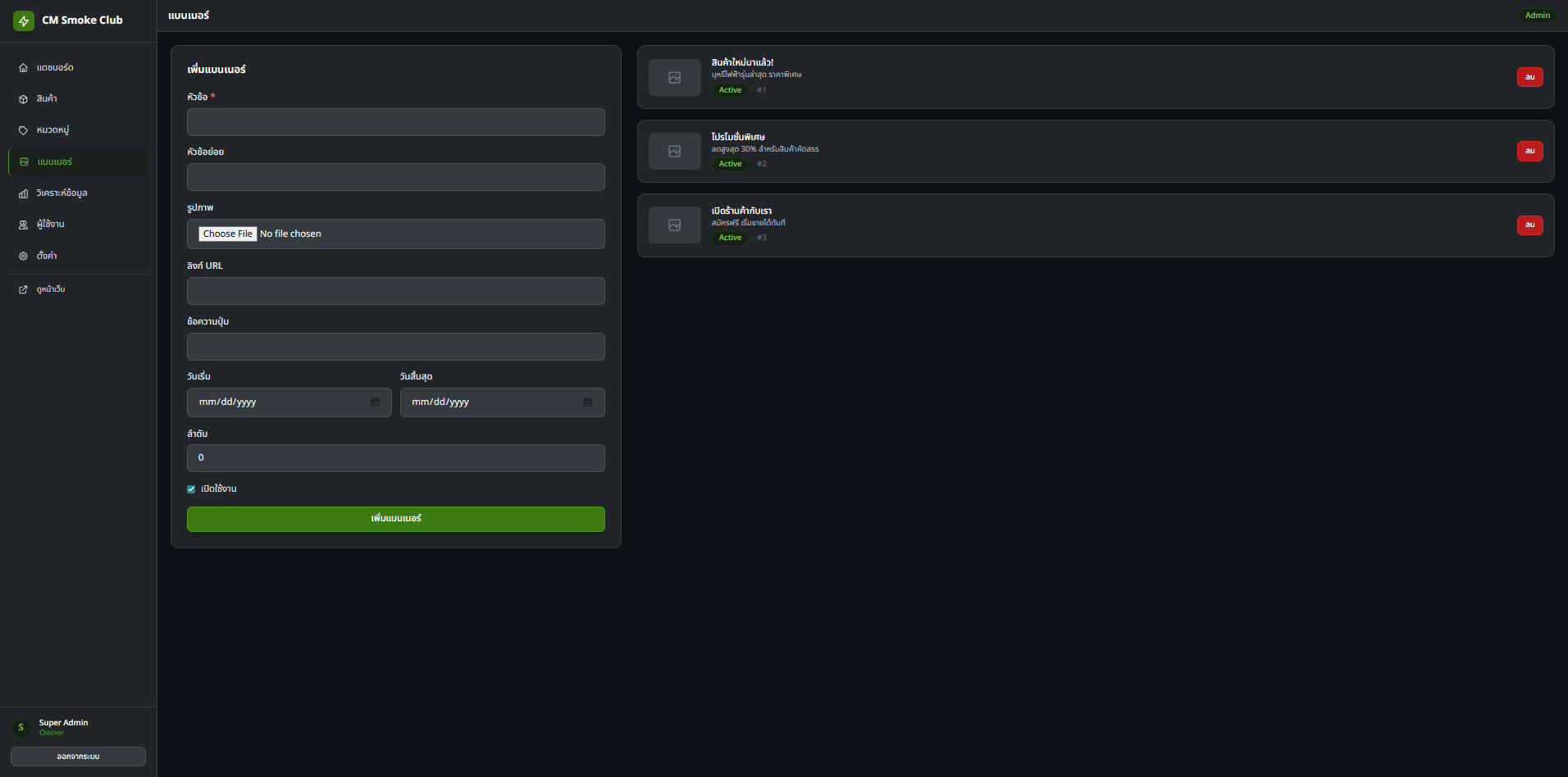Toggle the เปิดใช้งาน checkbox
The width and height of the screenshot is (1568, 777).
pyautogui.click(x=191, y=489)
